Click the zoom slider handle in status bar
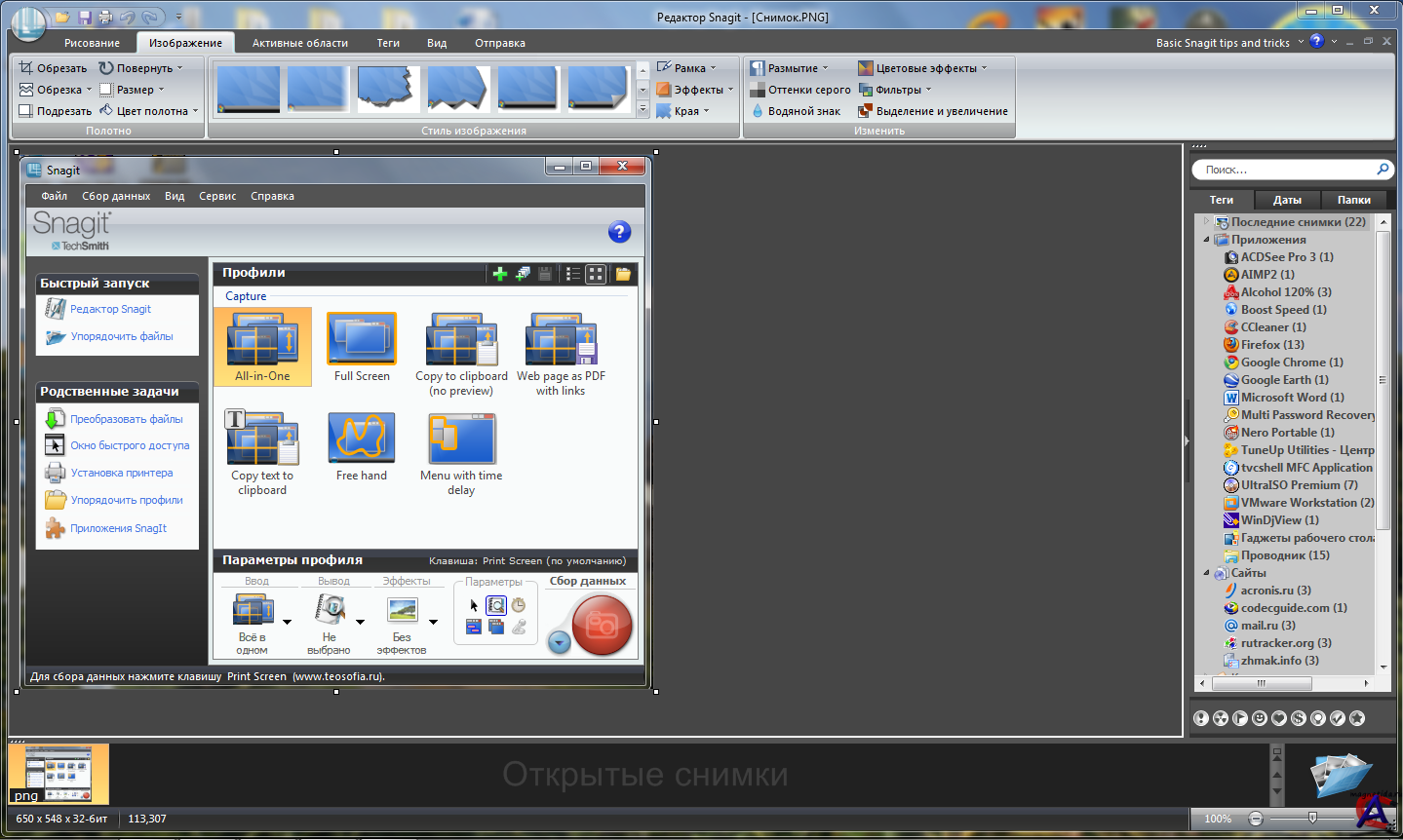 pyautogui.click(x=1312, y=818)
